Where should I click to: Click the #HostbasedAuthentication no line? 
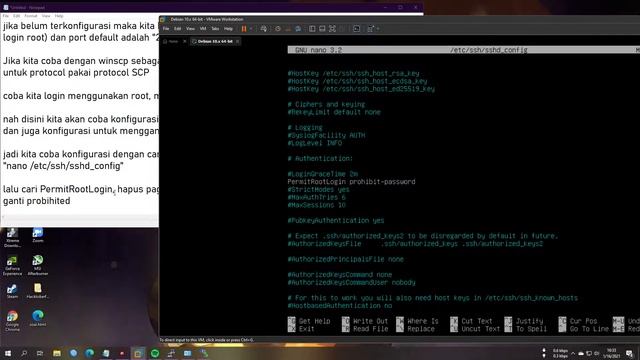[x=340, y=306]
